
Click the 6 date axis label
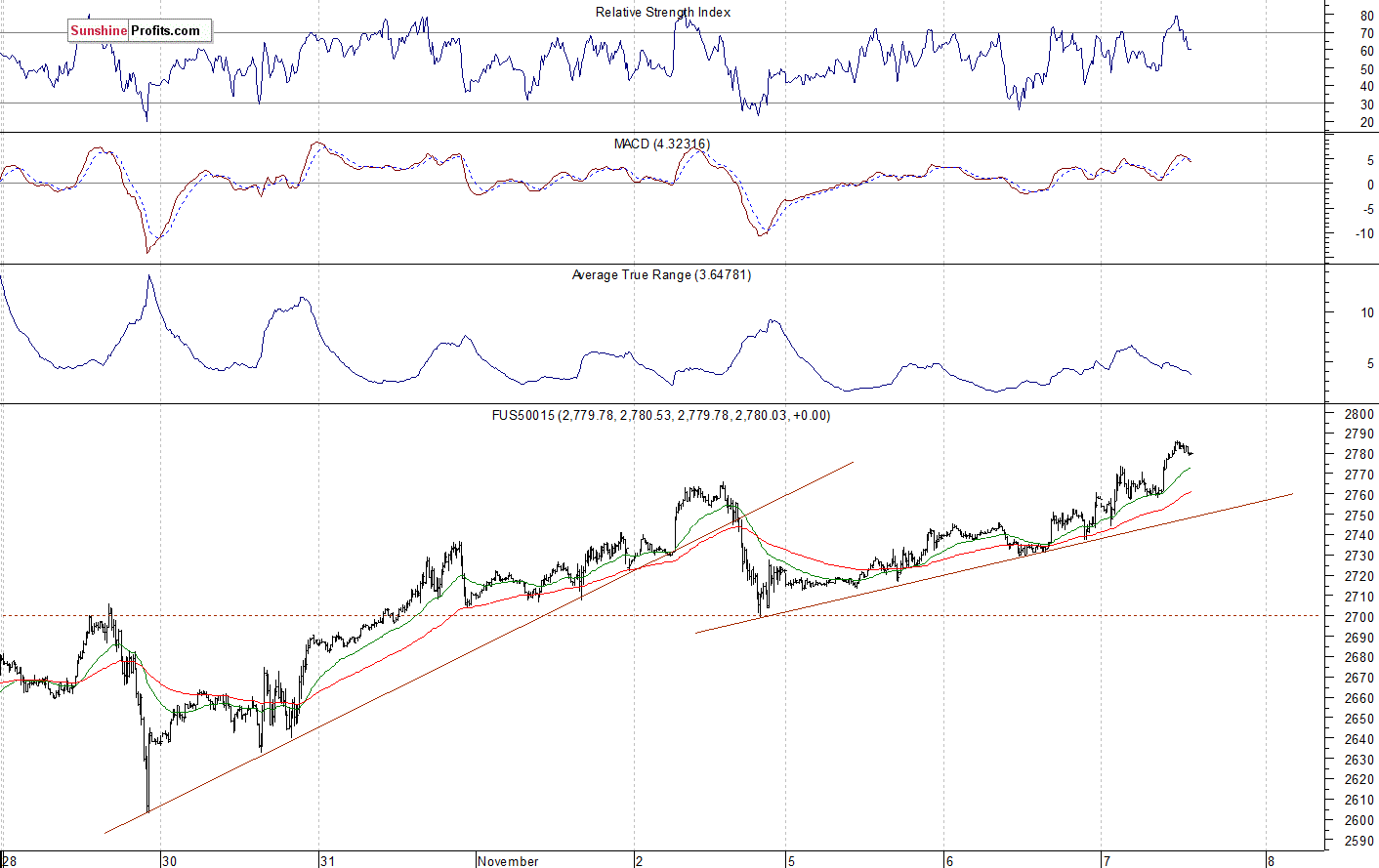point(949,861)
